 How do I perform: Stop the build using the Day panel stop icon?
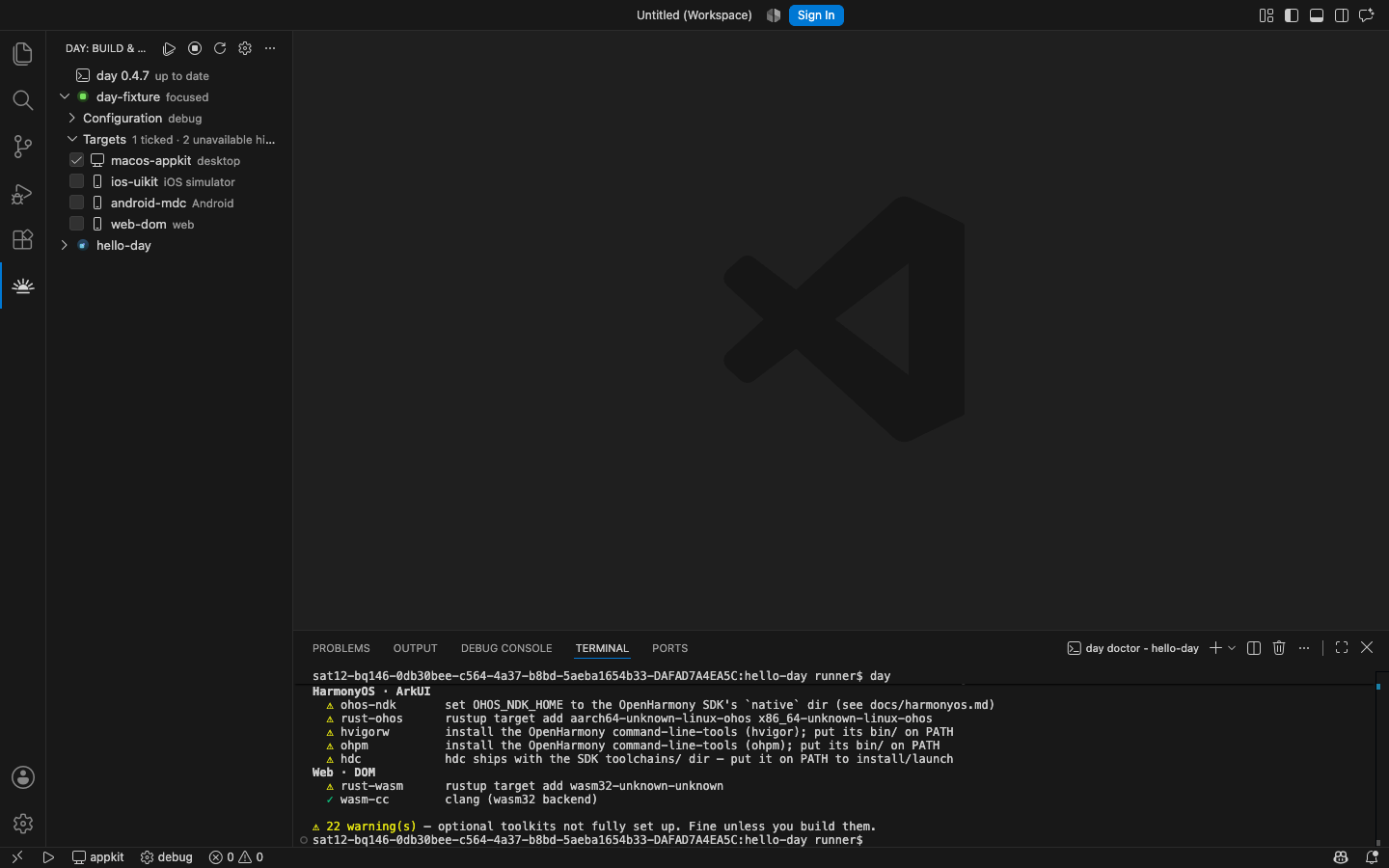[x=195, y=48]
